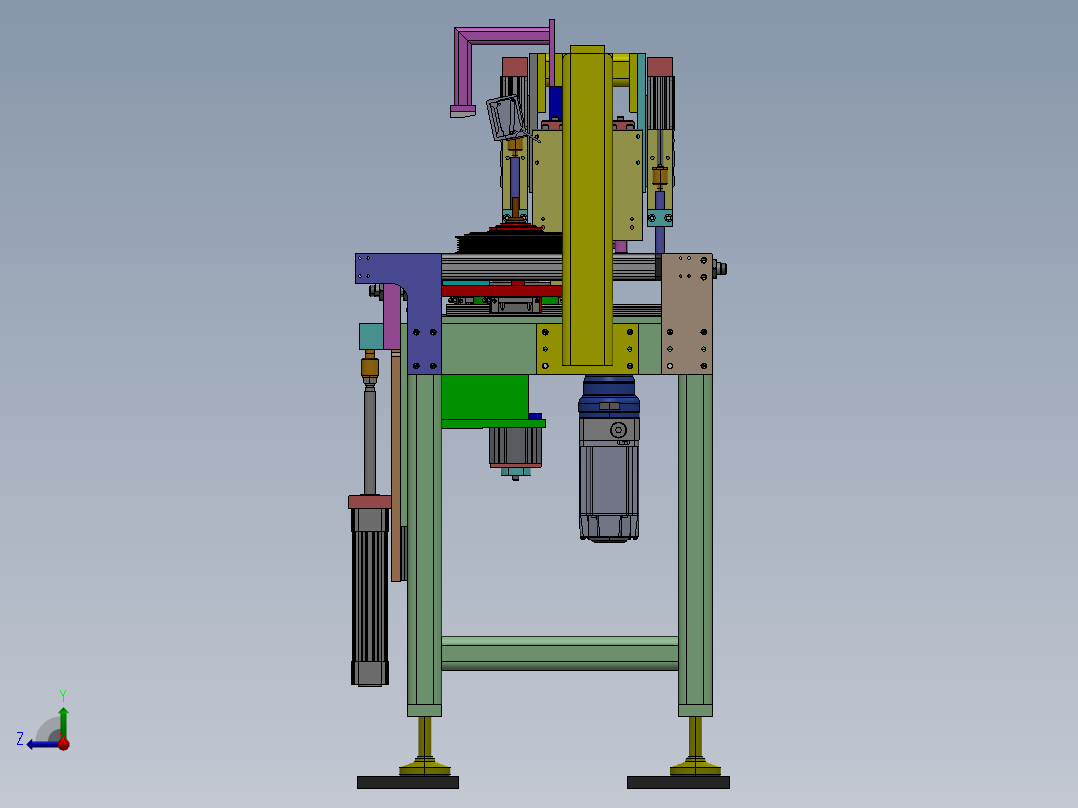1078x808 pixels.
Task: Select the tilted gray sensor housing near the top
Action: (x=505, y=118)
